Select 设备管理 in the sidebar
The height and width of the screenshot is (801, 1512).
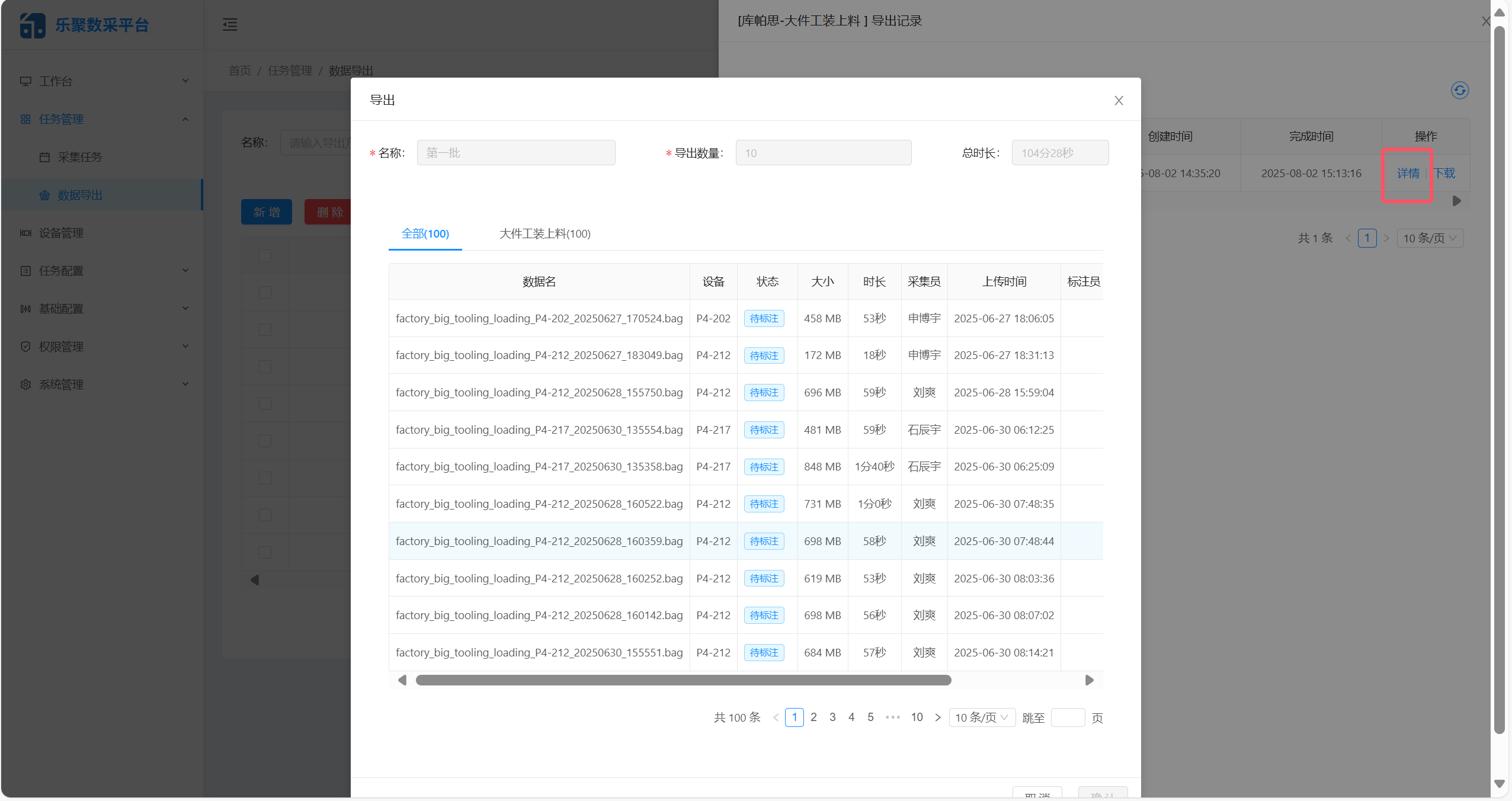click(x=61, y=233)
